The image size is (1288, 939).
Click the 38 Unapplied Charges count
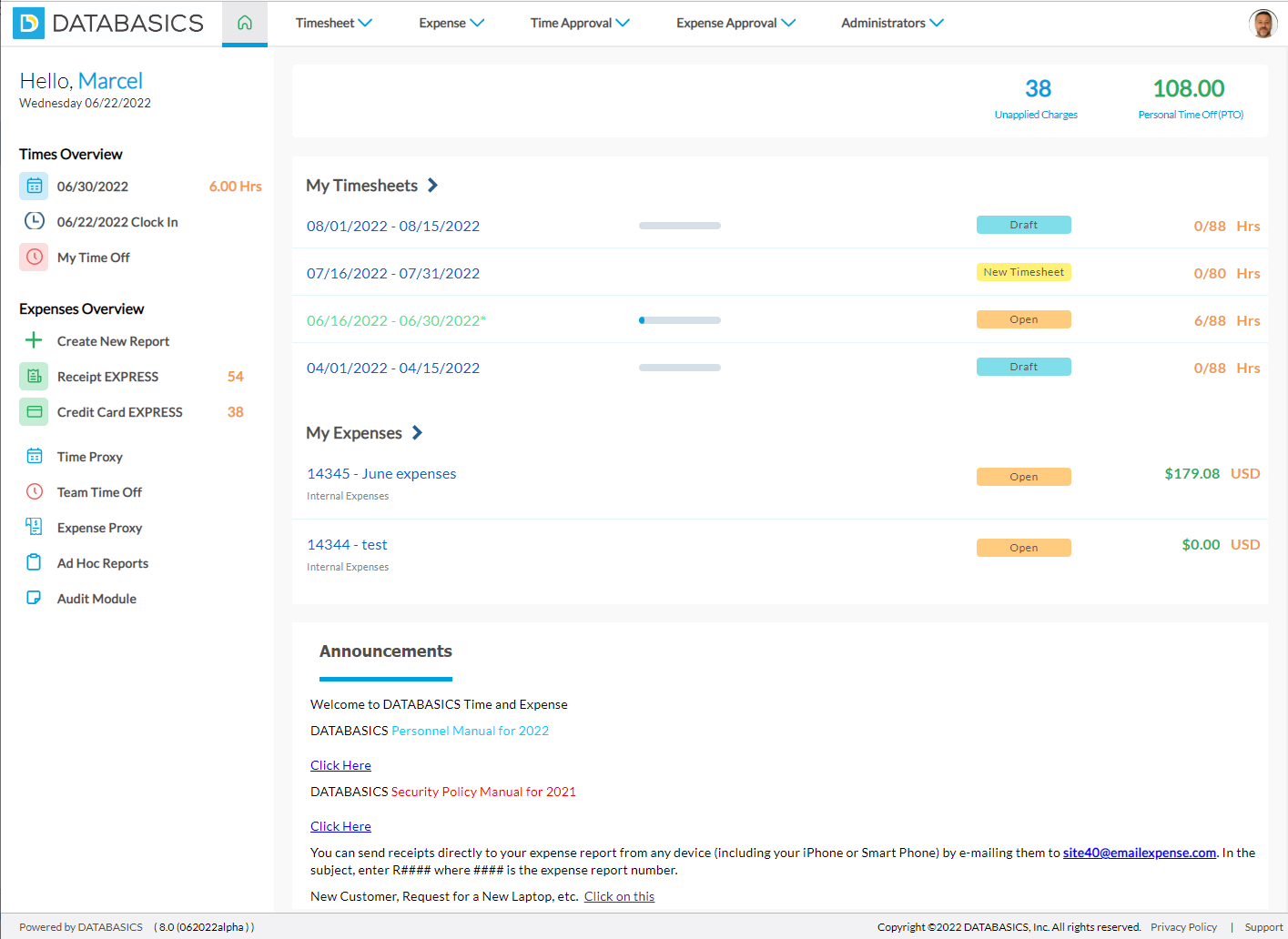pyautogui.click(x=1038, y=88)
